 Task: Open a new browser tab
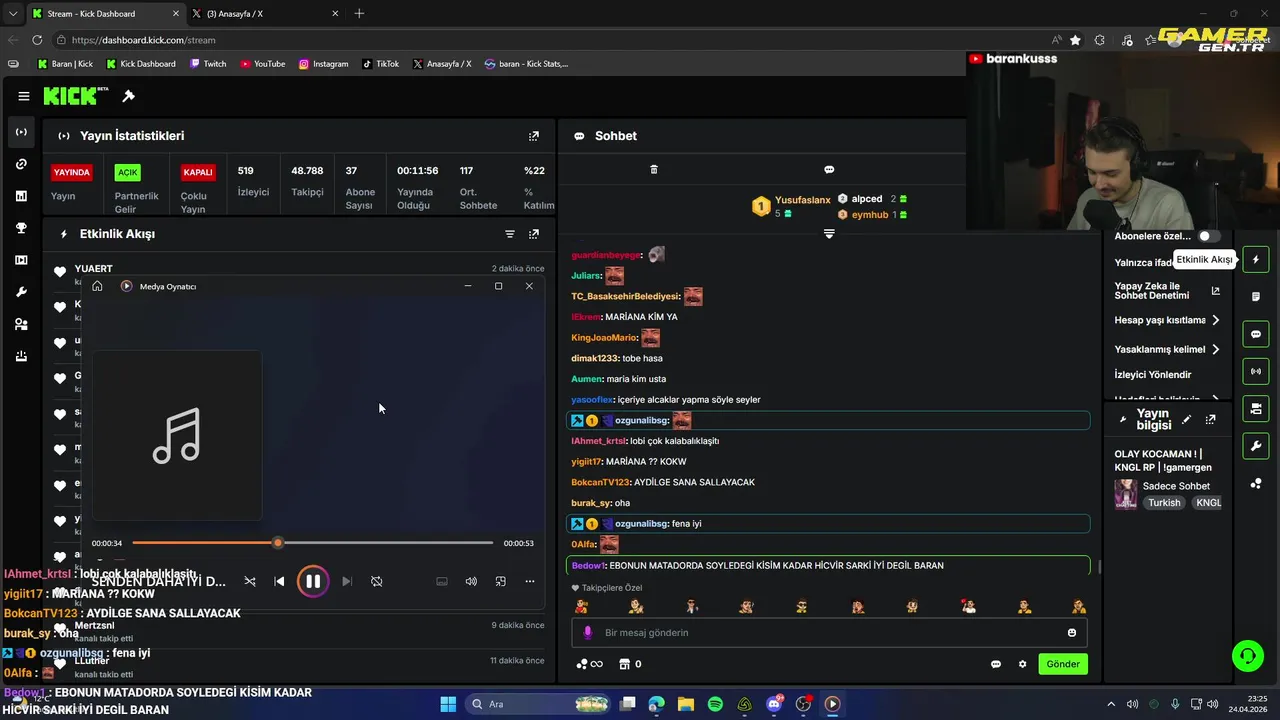(360, 13)
